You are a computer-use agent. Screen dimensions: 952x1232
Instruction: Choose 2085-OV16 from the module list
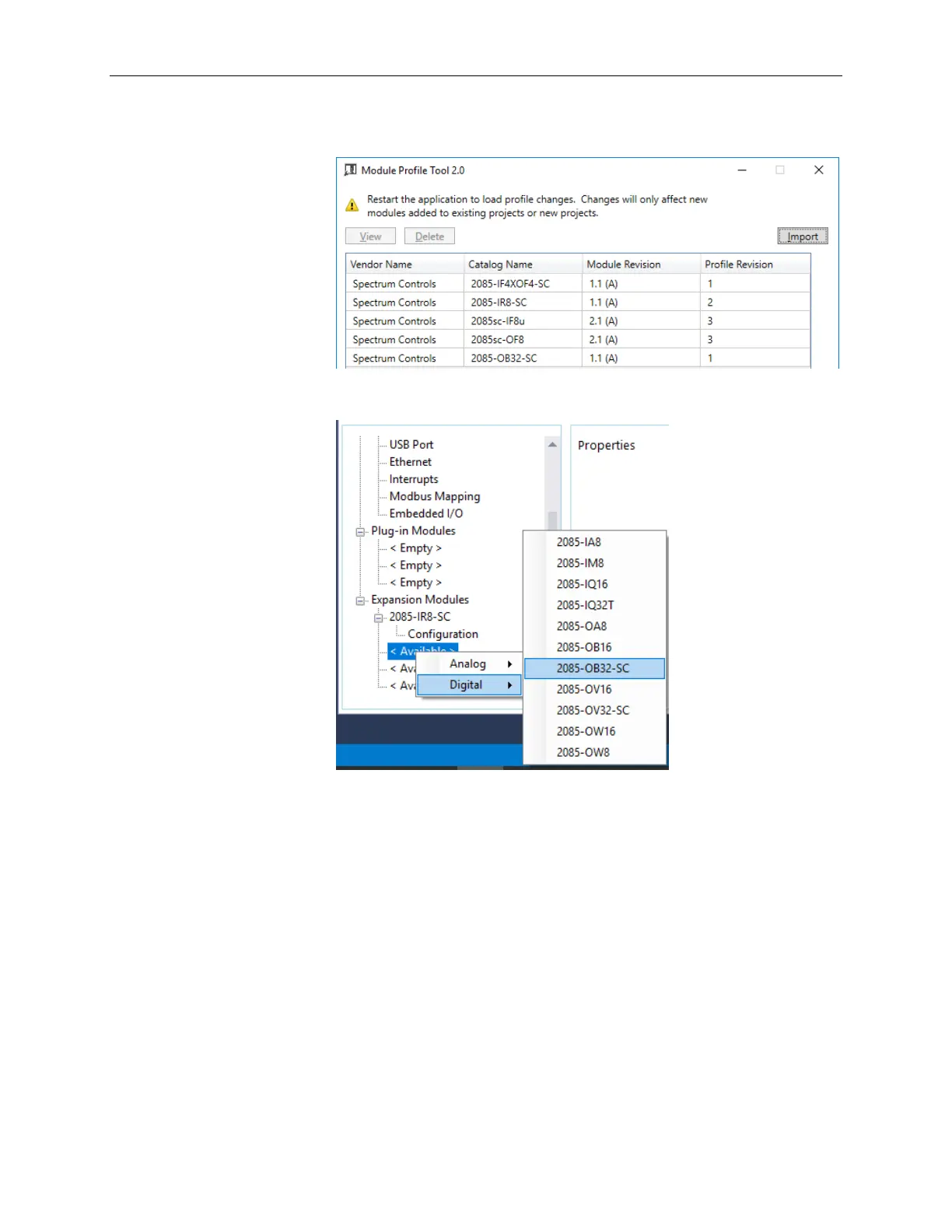pos(594,689)
